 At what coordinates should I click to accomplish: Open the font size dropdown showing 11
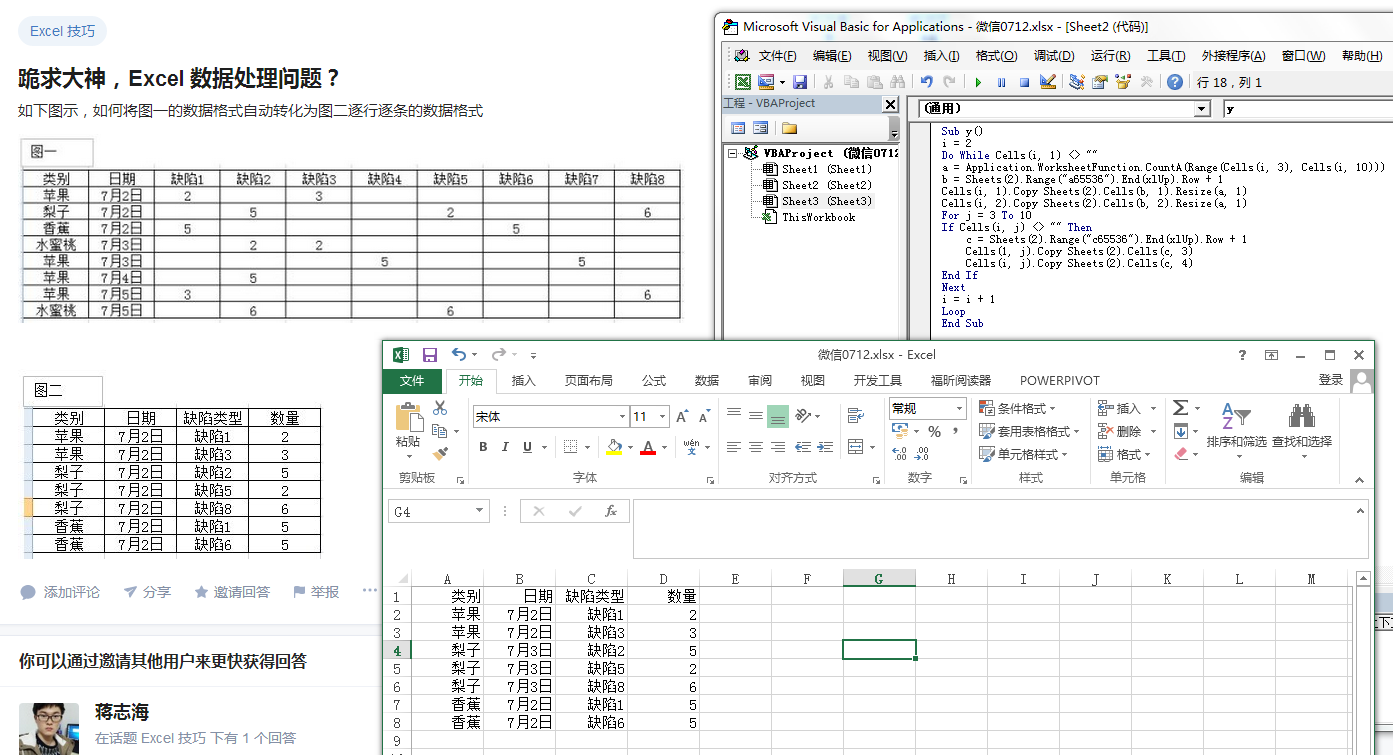tap(663, 417)
